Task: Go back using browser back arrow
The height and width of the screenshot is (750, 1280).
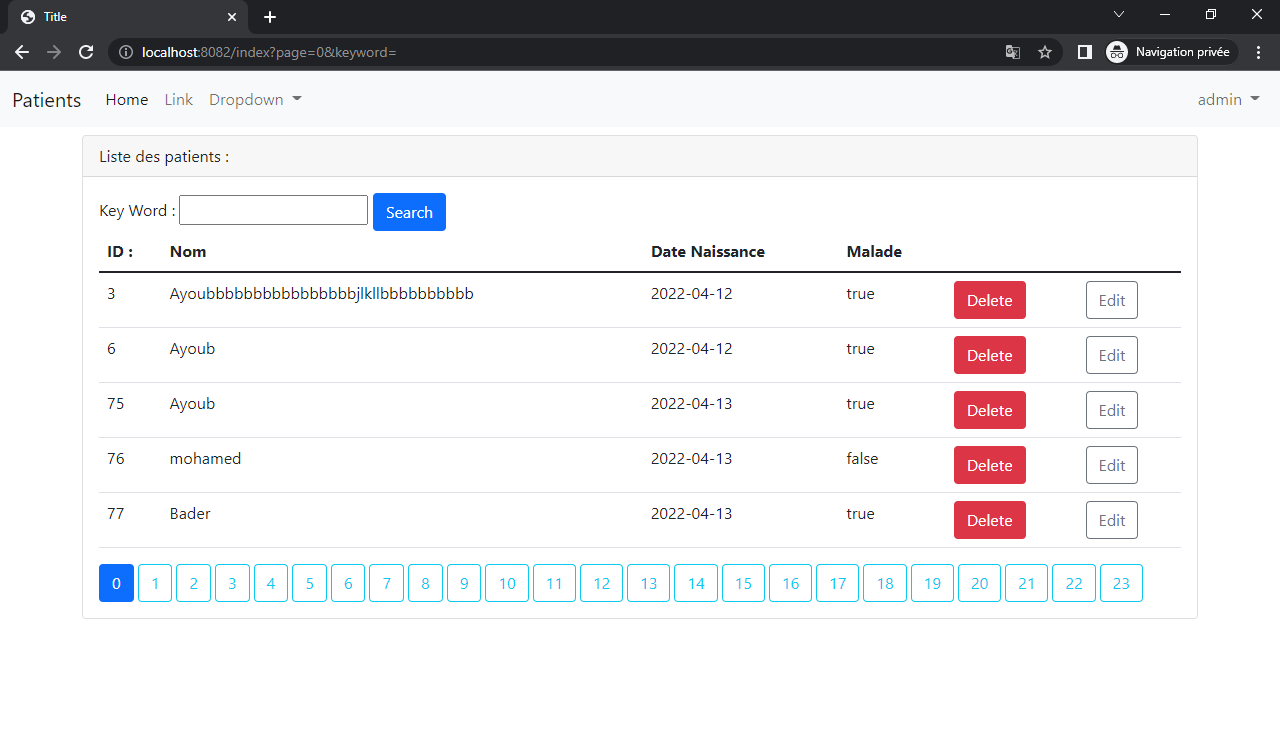Action: [22, 52]
